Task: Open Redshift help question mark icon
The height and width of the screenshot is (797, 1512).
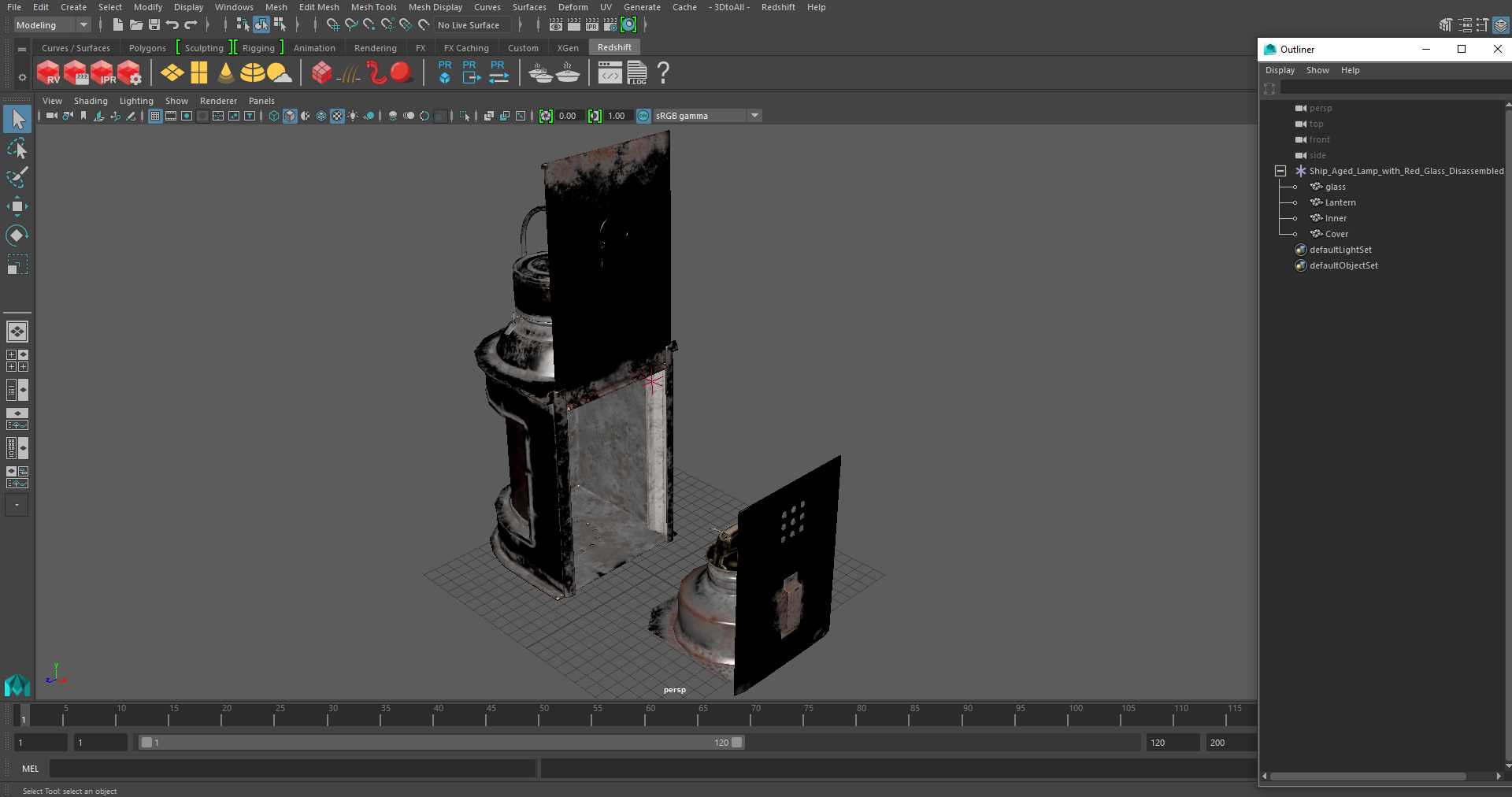Action: [x=663, y=73]
